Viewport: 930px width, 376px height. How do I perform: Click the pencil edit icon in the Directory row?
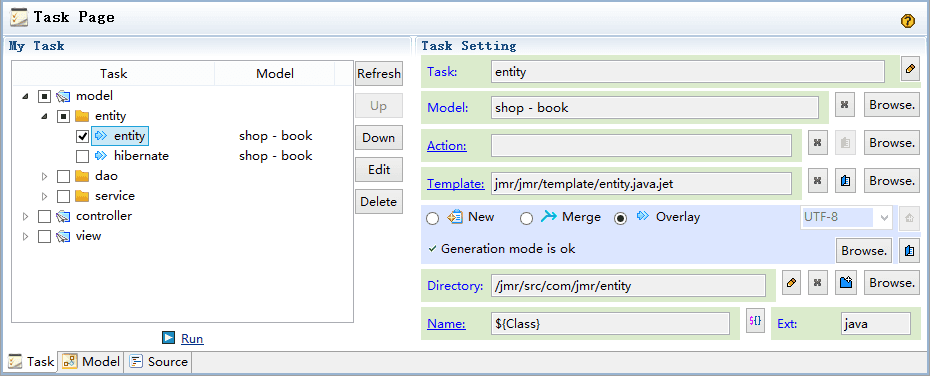tap(790, 283)
